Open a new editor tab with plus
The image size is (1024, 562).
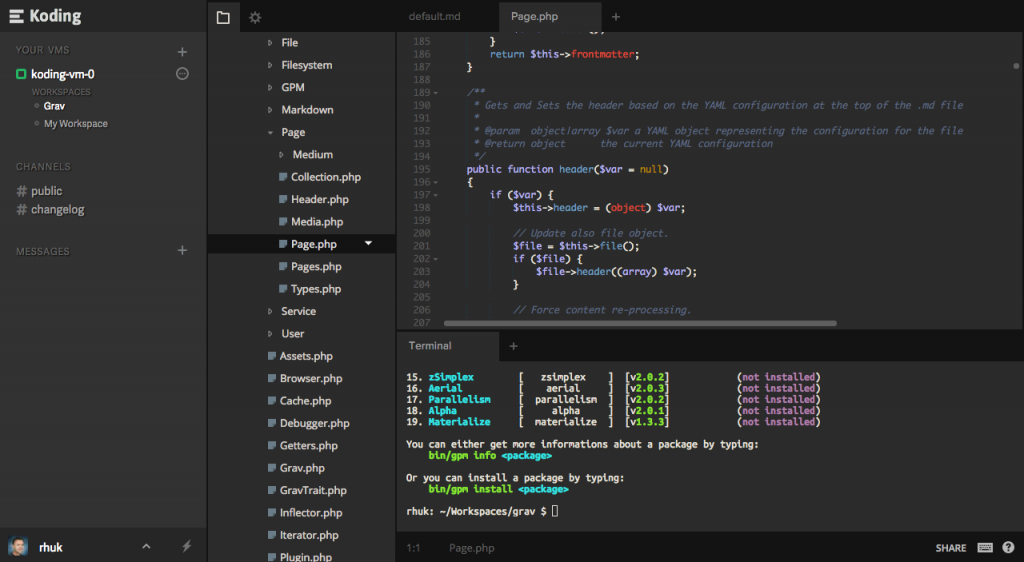616,17
